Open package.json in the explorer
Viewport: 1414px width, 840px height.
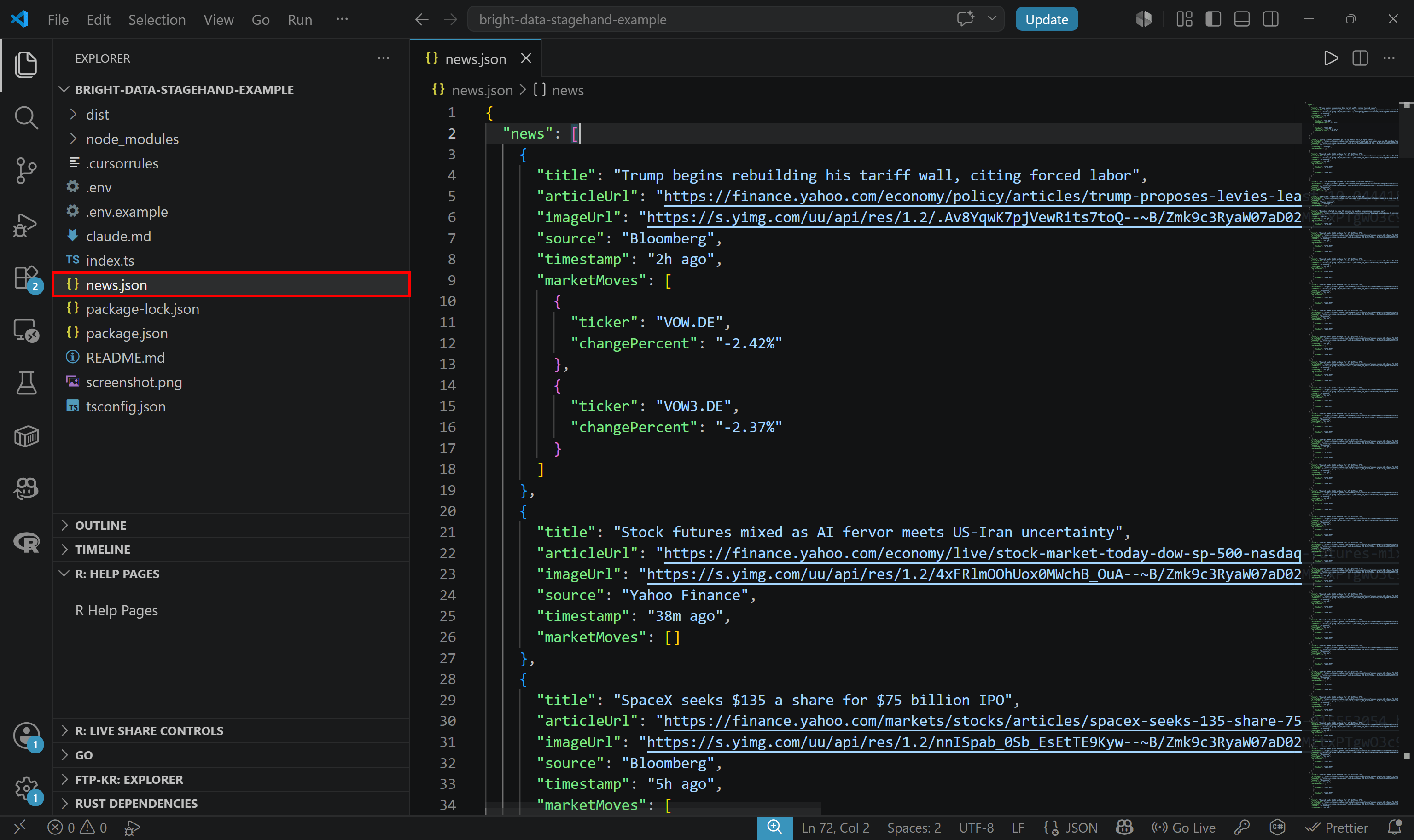tap(231, 333)
